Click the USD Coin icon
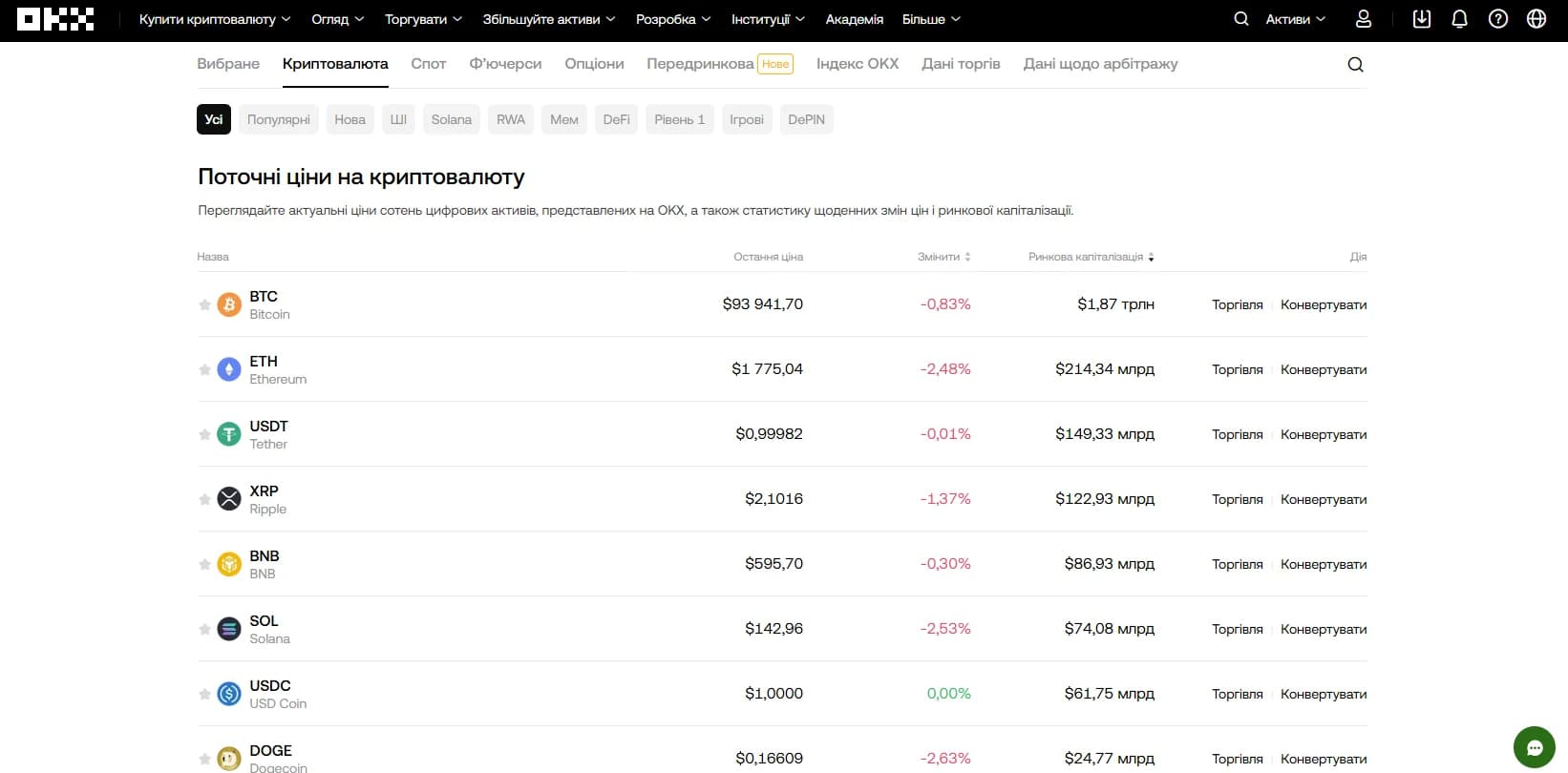 pyautogui.click(x=229, y=694)
